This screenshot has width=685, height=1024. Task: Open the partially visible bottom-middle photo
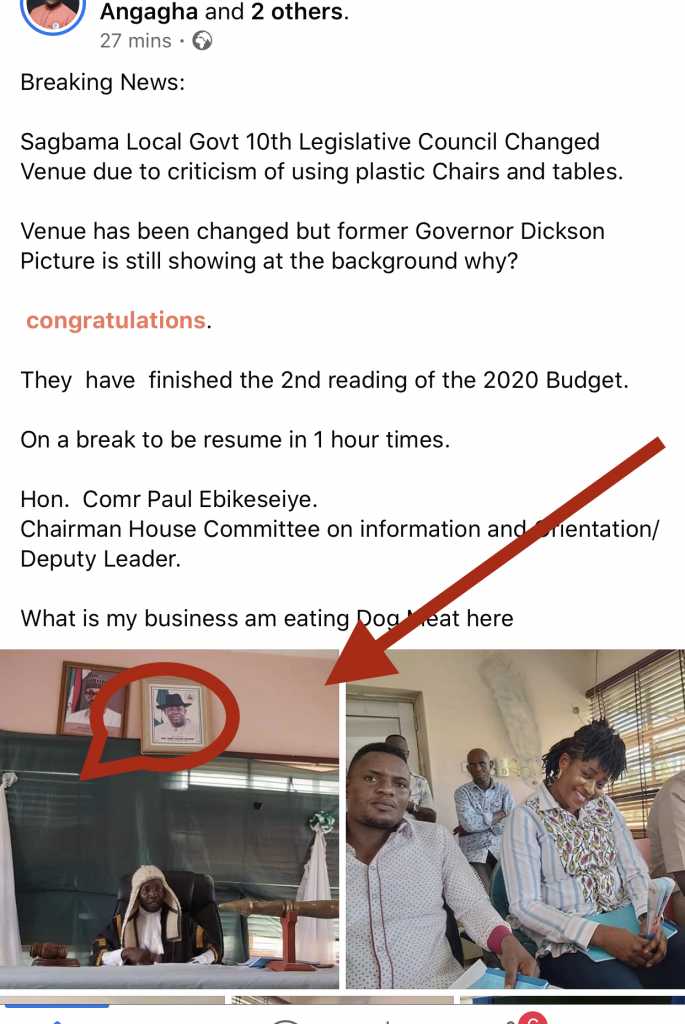pyautogui.click(x=343, y=1000)
